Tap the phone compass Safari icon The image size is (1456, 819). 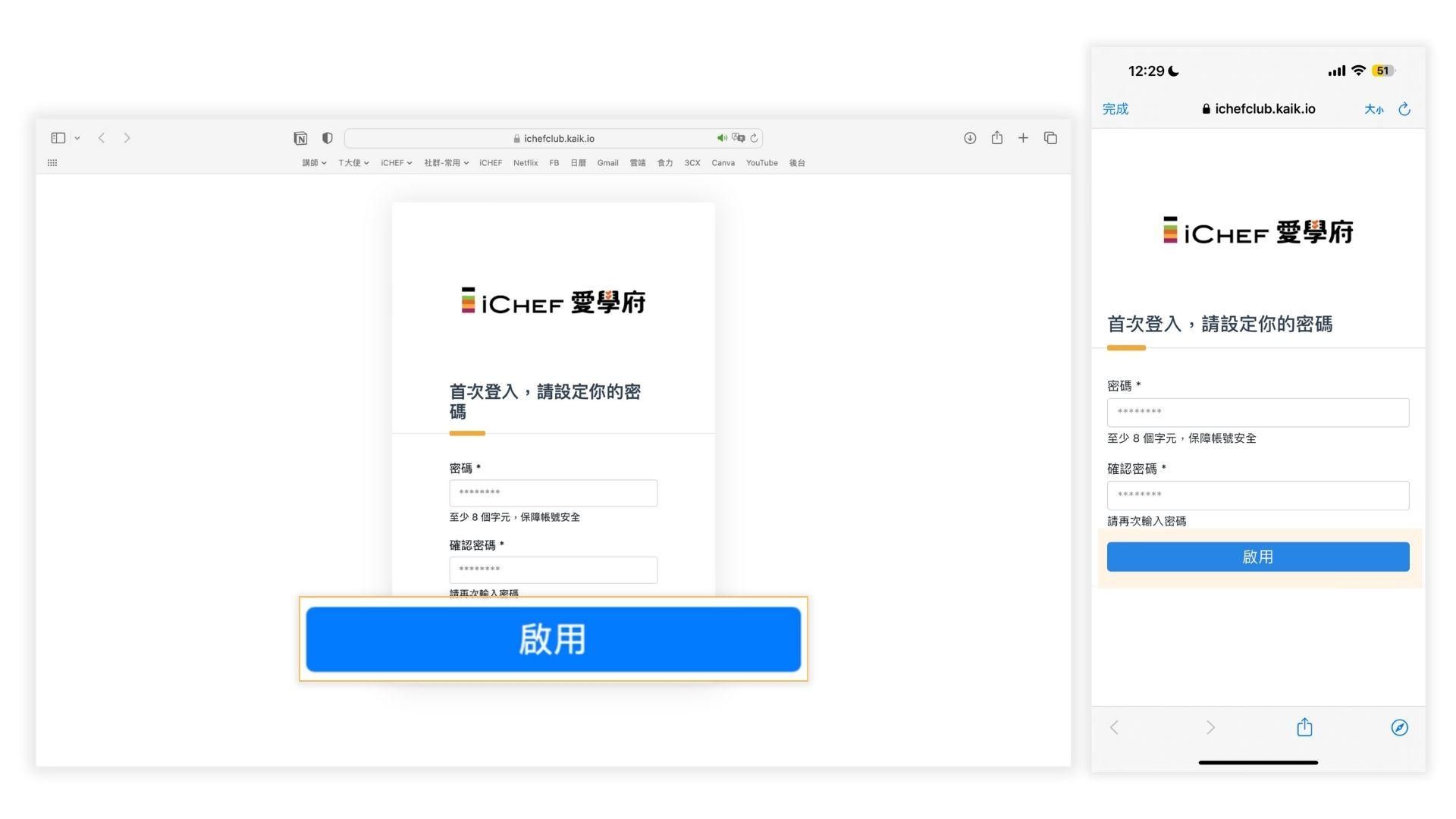(1399, 728)
